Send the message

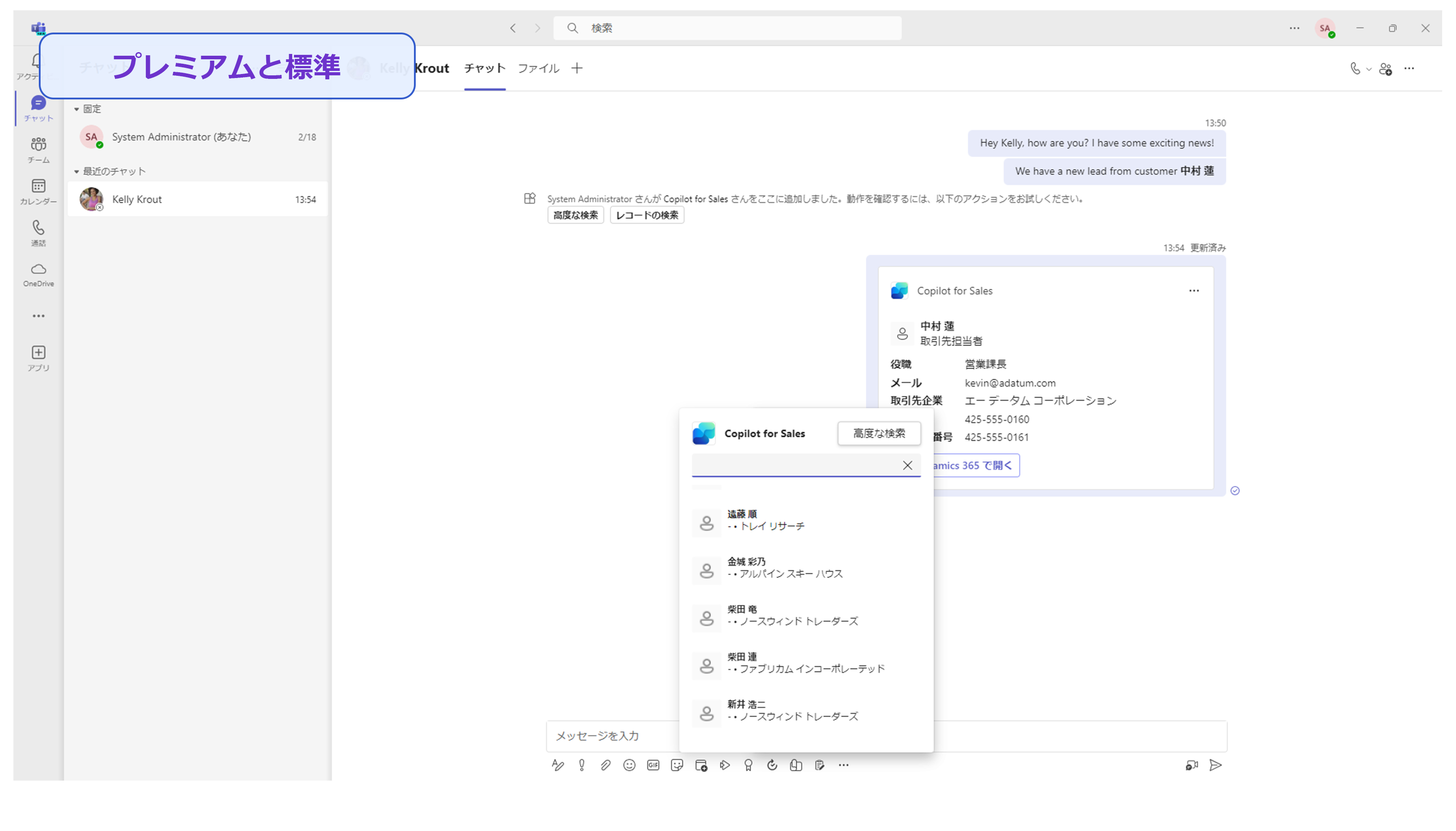(1215, 765)
